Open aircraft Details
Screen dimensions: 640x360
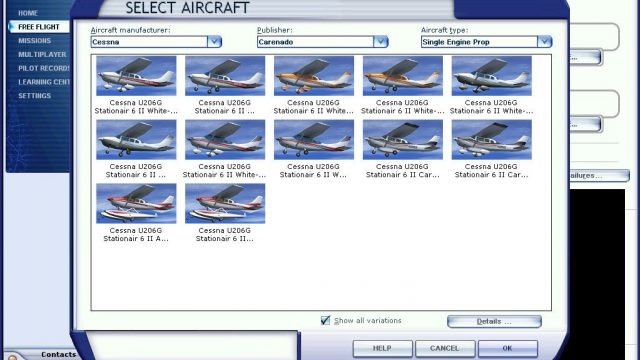click(494, 321)
